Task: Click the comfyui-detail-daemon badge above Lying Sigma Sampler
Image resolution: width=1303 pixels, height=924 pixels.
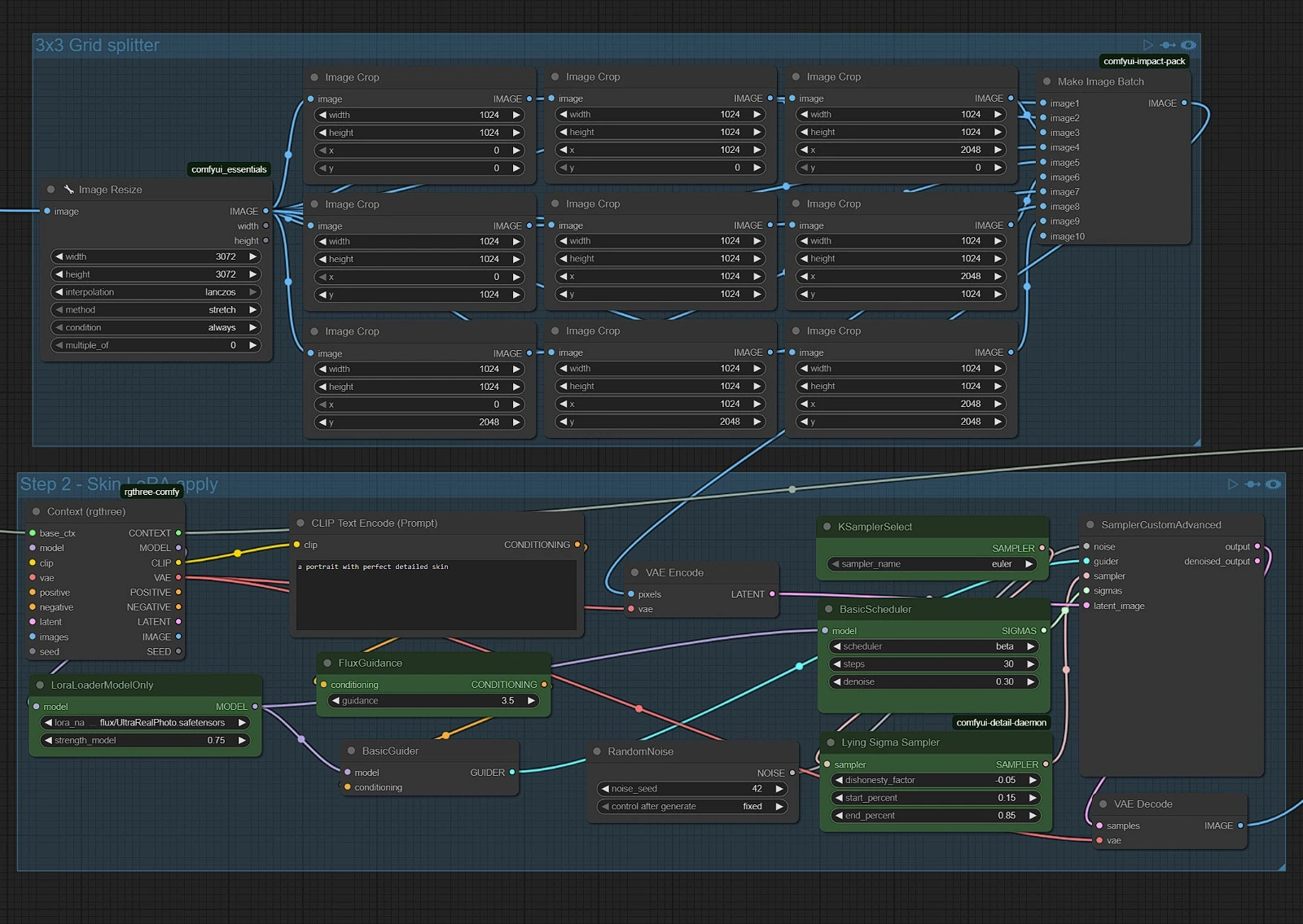Action: pyautogui.click(x=1001, y=723)
